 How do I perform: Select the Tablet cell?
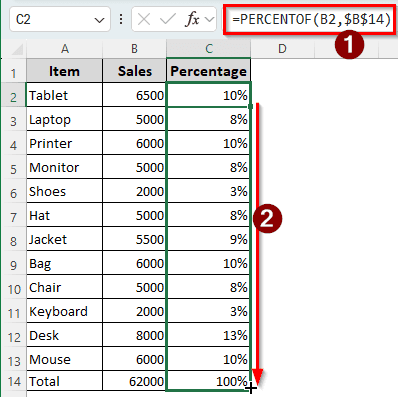click(x=64, y=95)
